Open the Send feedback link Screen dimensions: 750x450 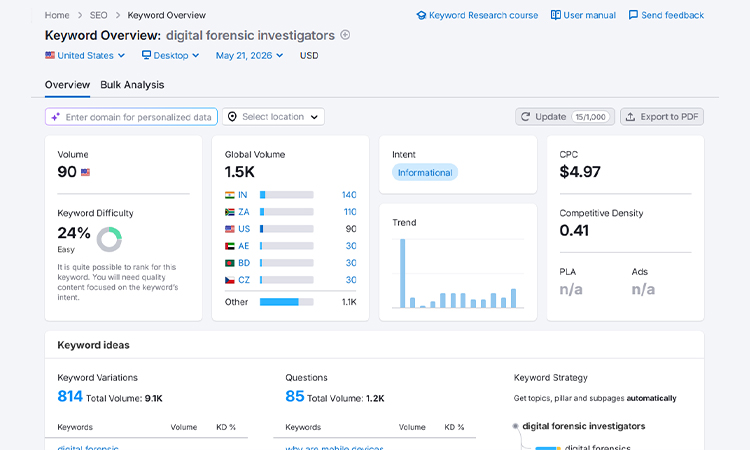tap(666, 15)
